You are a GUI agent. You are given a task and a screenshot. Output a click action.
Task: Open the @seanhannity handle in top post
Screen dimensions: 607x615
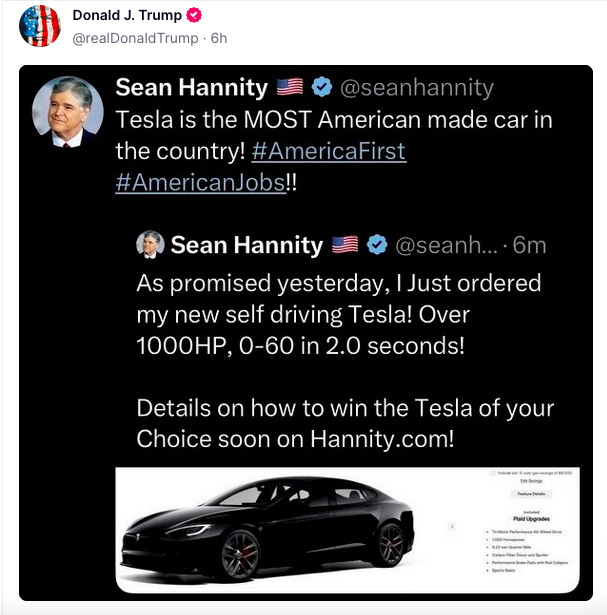(x=417, y=88)
